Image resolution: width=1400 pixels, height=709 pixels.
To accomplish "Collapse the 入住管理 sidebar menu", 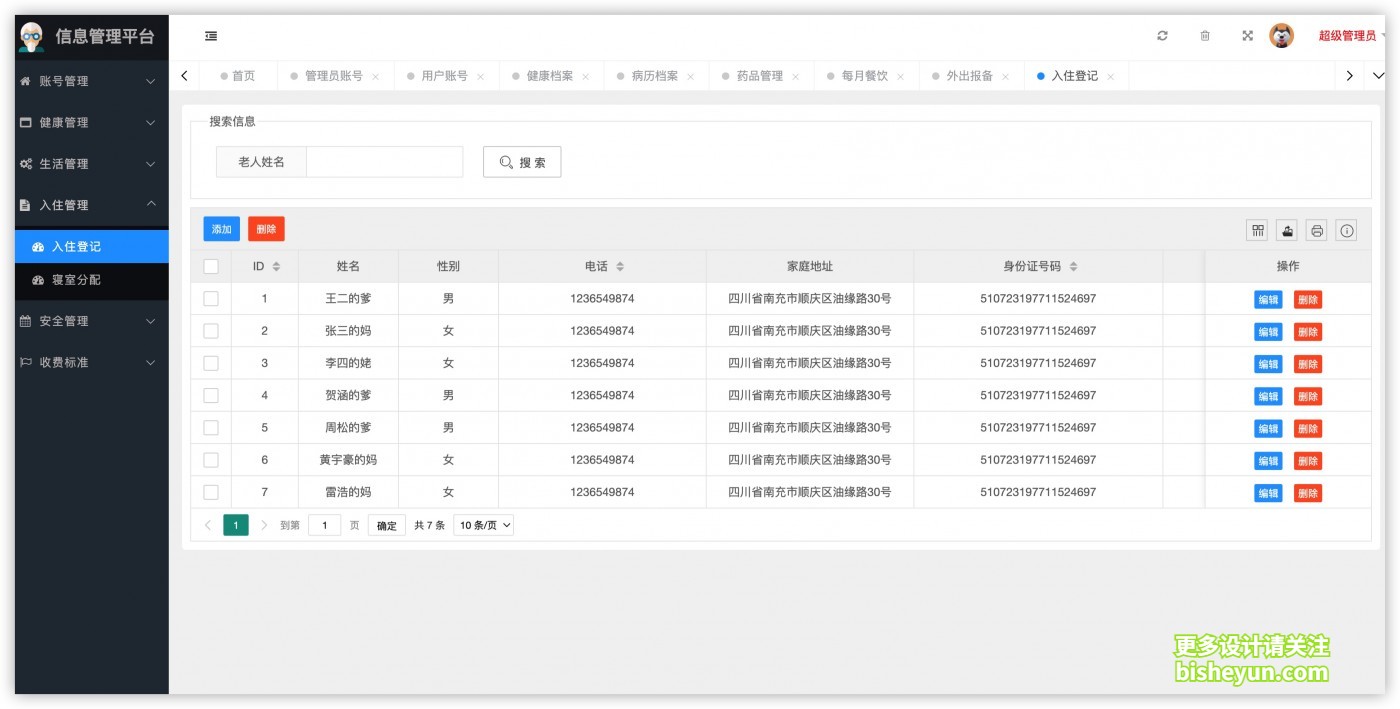I will pyautogui.click(x=91, y=205).
